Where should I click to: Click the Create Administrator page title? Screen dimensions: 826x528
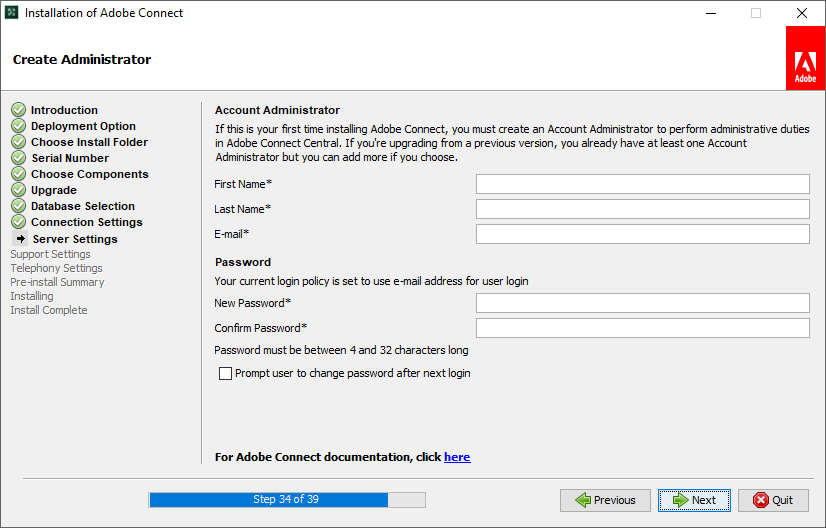pyautogui.click(x=82, y=59)
